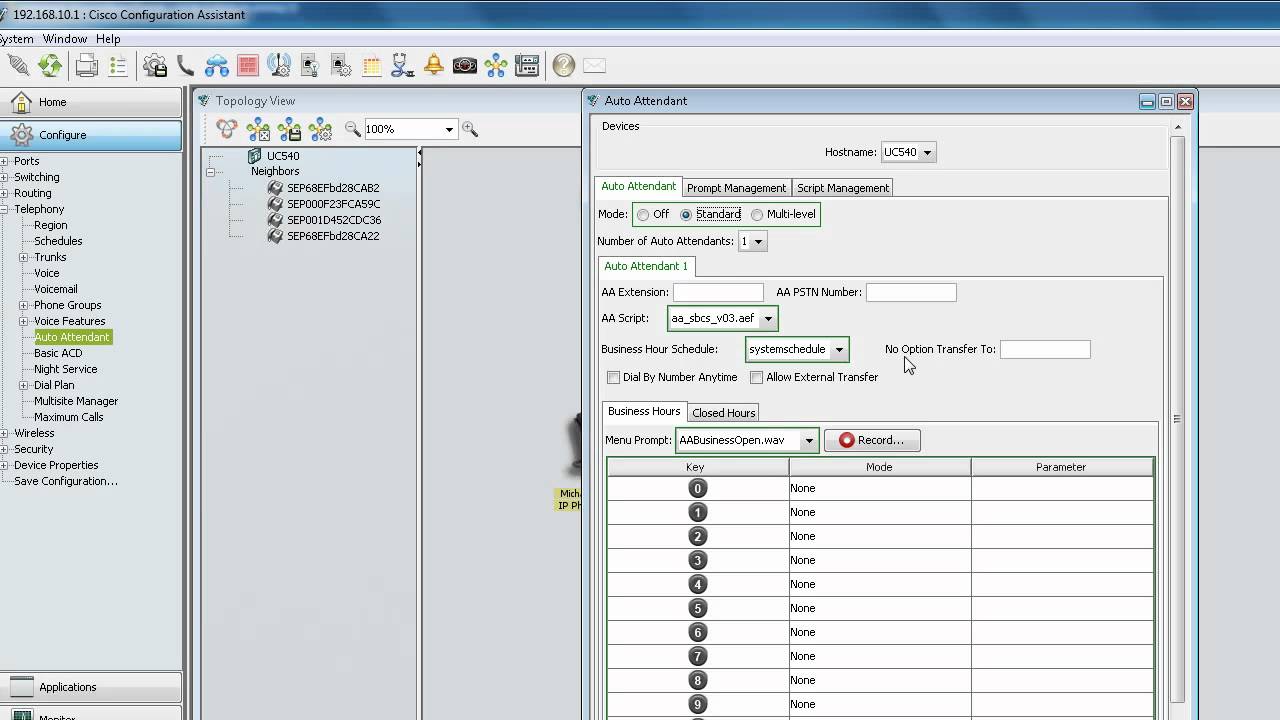Click the golden alarm bell toolbar icon
The image size is (1280, 720).
(434, 66)
